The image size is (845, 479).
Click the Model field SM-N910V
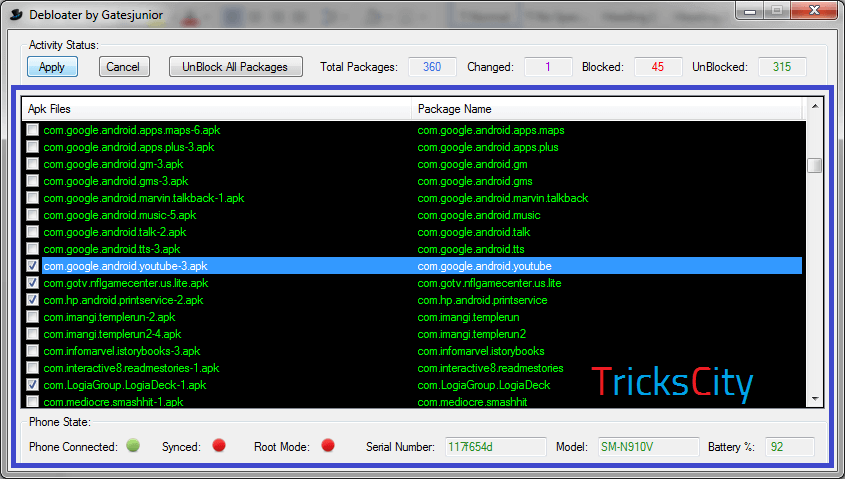point(648,447)
